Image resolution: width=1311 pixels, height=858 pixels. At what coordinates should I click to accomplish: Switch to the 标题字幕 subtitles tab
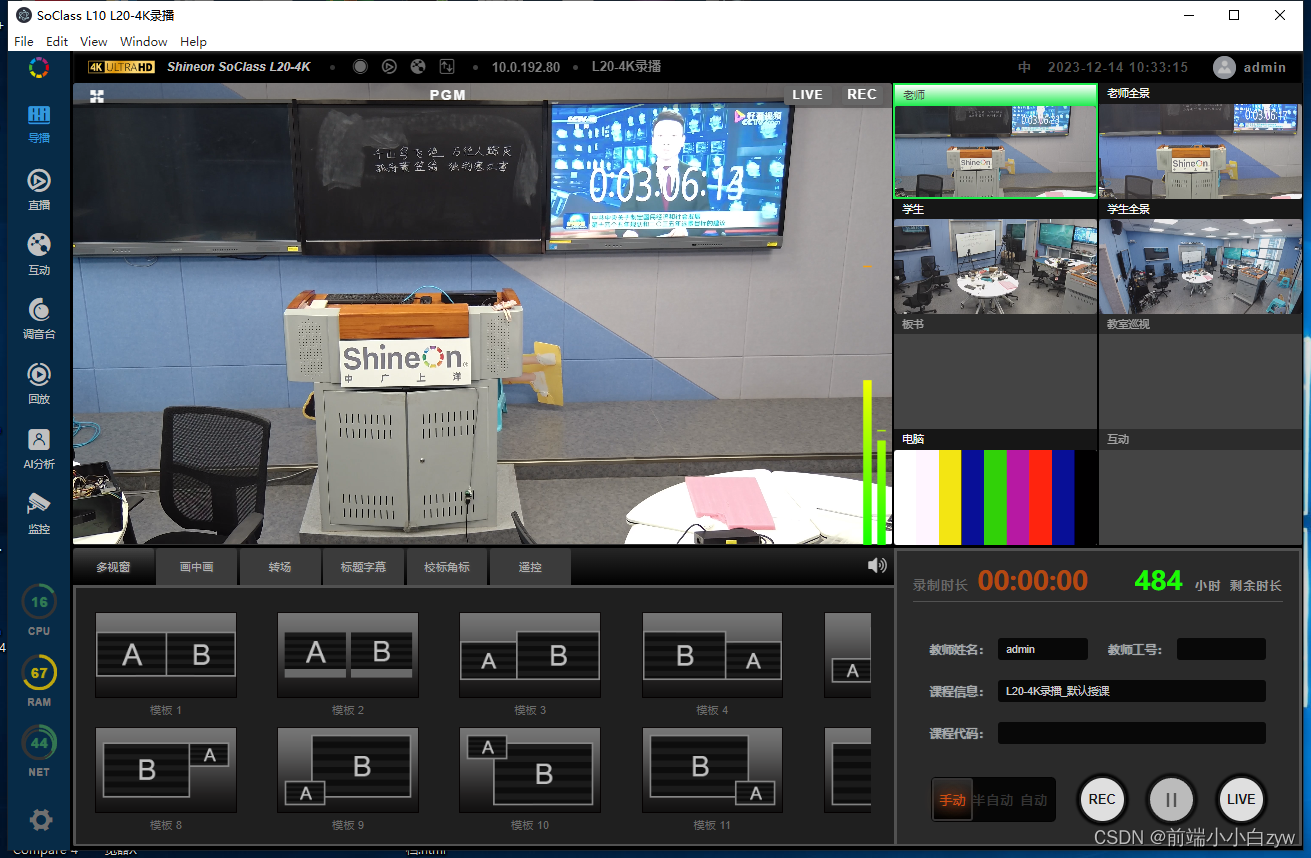(x=363, y=567)
